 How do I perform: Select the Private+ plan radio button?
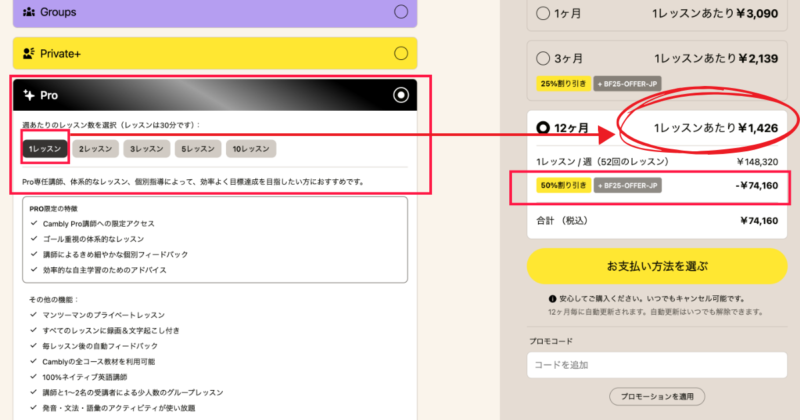401,53
